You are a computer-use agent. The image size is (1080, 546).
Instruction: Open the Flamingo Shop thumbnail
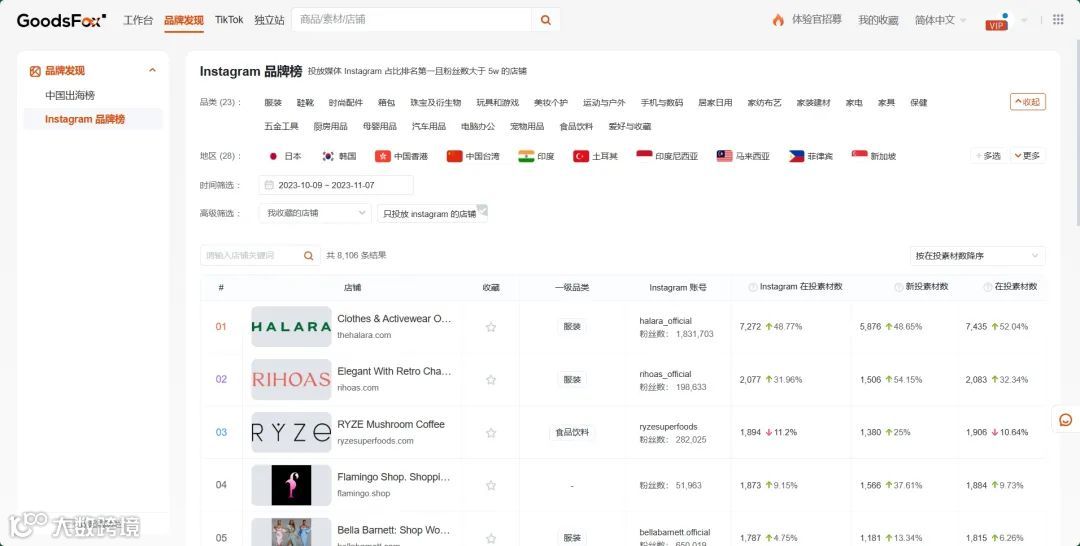coord(291,485)
